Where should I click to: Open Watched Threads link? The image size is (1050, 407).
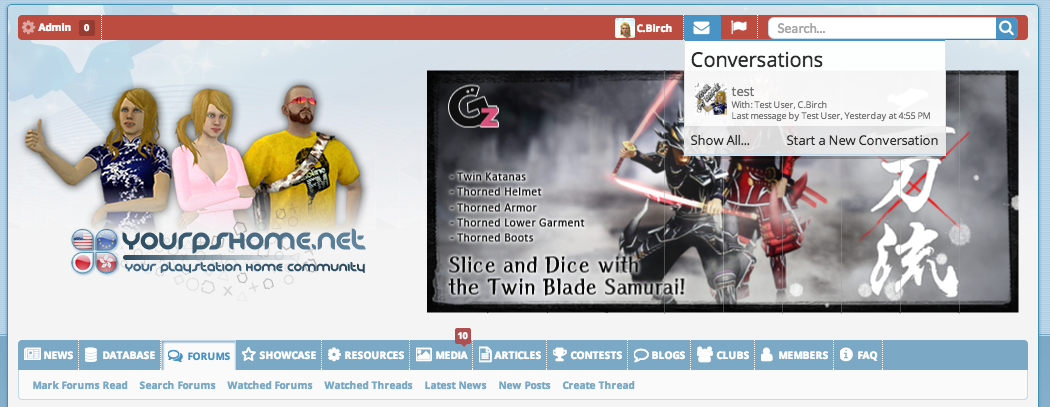pyautogui.click(x=368, y=386)
